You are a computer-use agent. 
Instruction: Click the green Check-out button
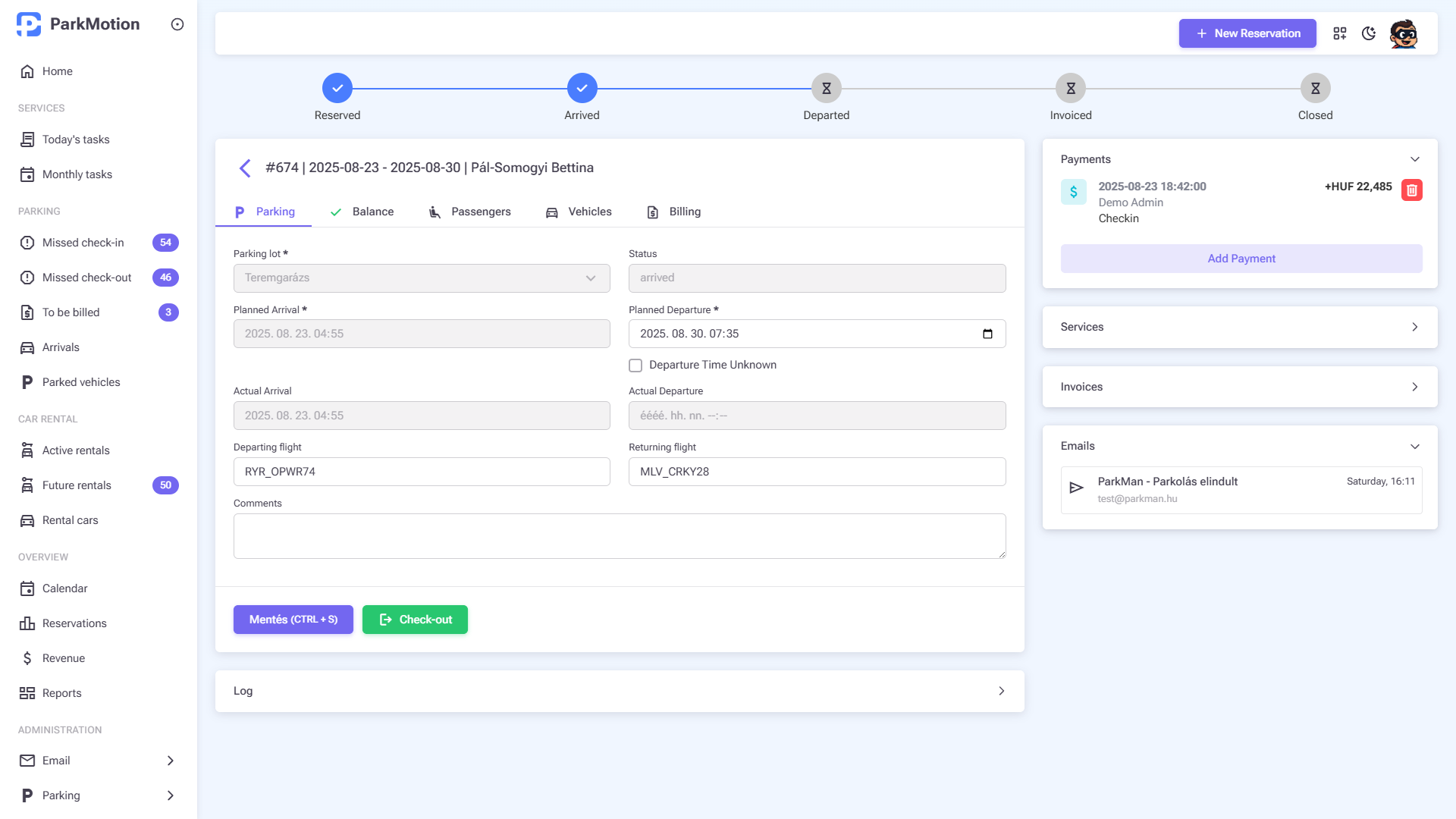click(x=415, y=620)
